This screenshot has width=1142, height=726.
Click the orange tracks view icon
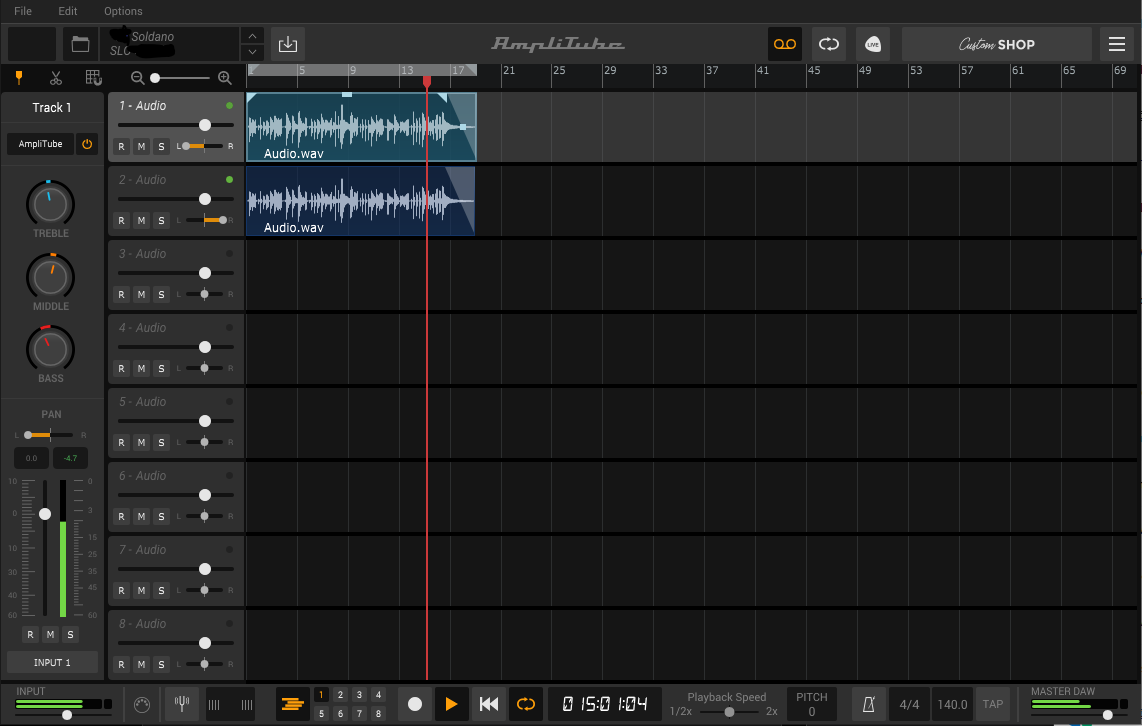292,704
